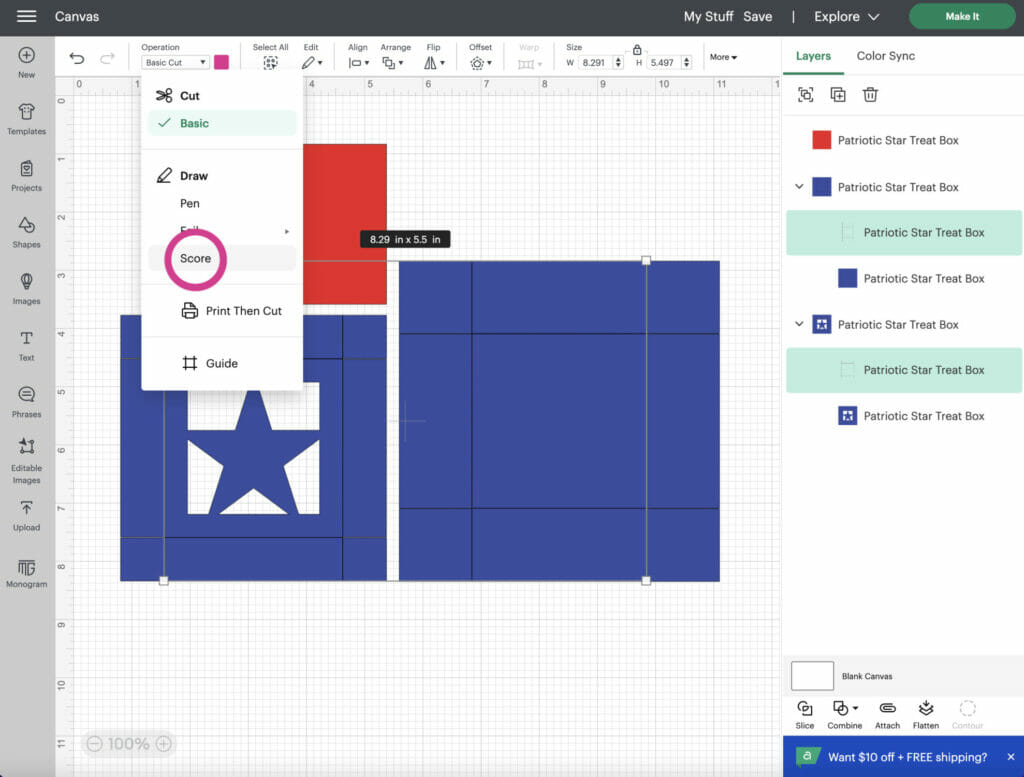Delete the selected layer with trash icon
Viewport: 1024px width, 777px height.
pyautogui.click(x=870, y=94)
